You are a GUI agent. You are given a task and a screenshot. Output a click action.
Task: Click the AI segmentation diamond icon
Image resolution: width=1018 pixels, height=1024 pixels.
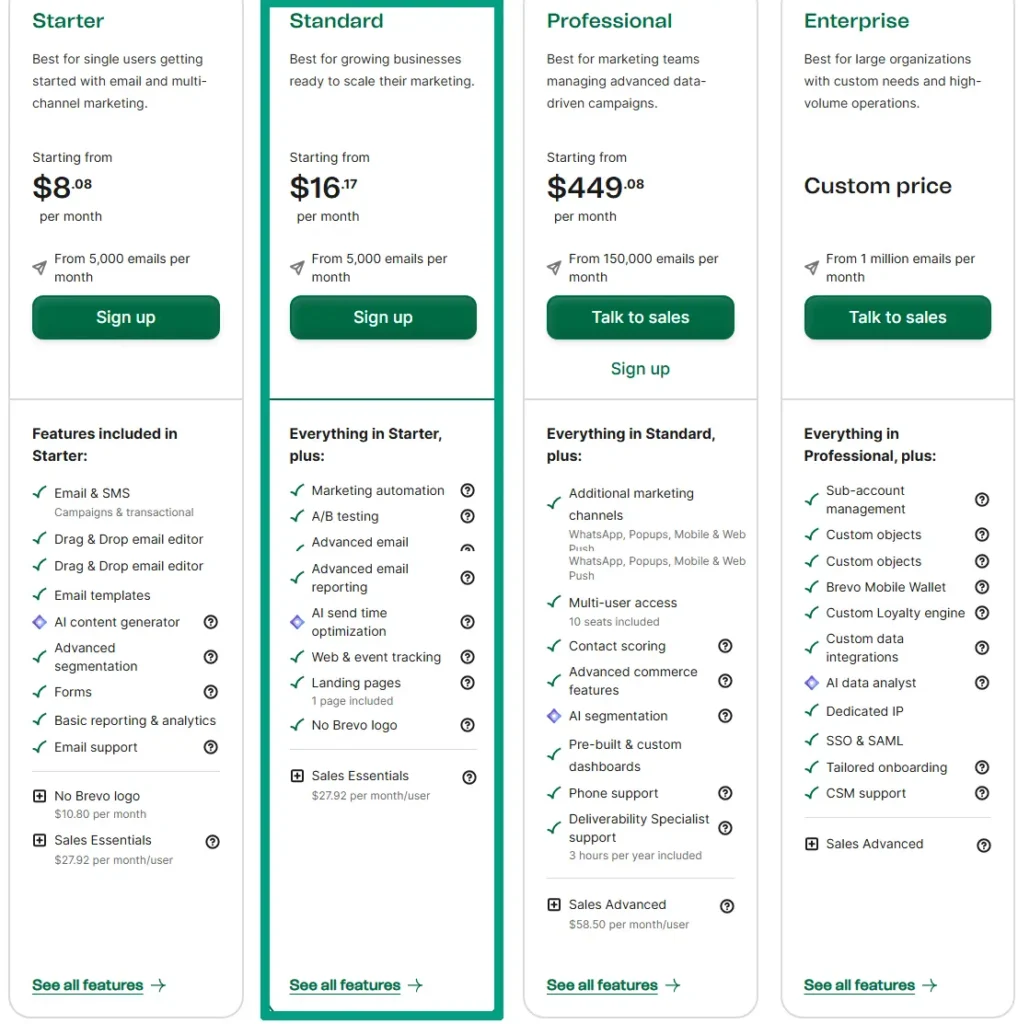[x=553, y=716]
